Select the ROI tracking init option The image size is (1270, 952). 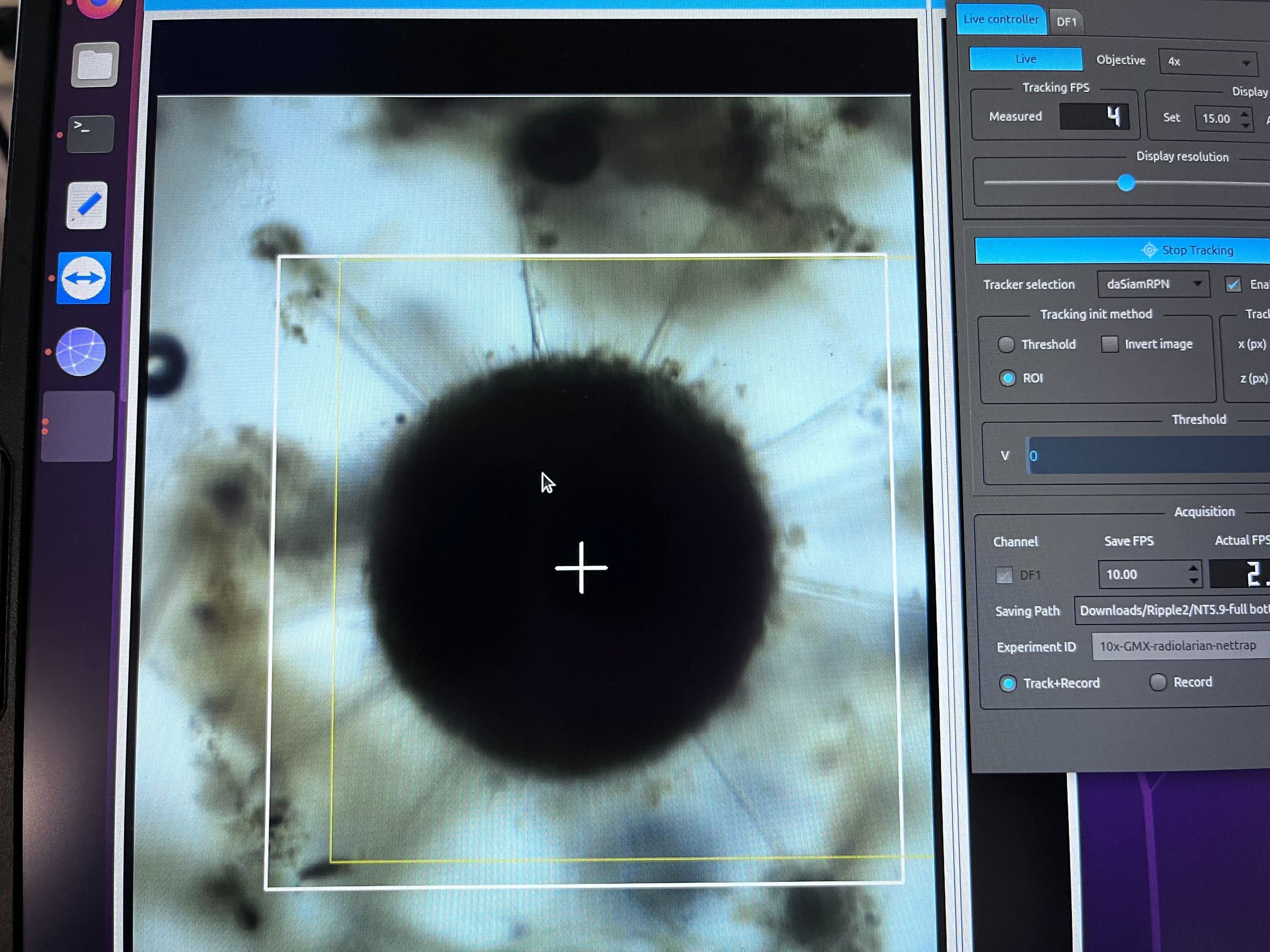point(1007,378)
